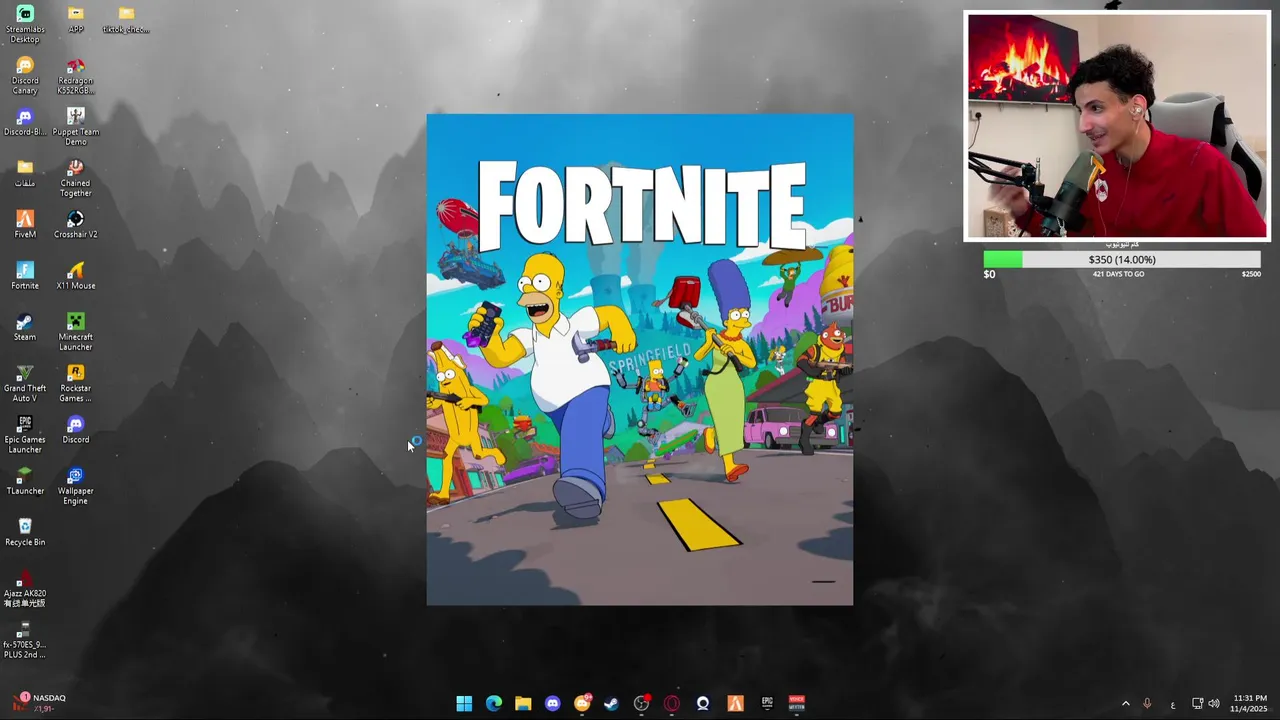Open File Explorer from the taskbar
The width and height of the screenshot is (1280, 720).
click(523, 703)
